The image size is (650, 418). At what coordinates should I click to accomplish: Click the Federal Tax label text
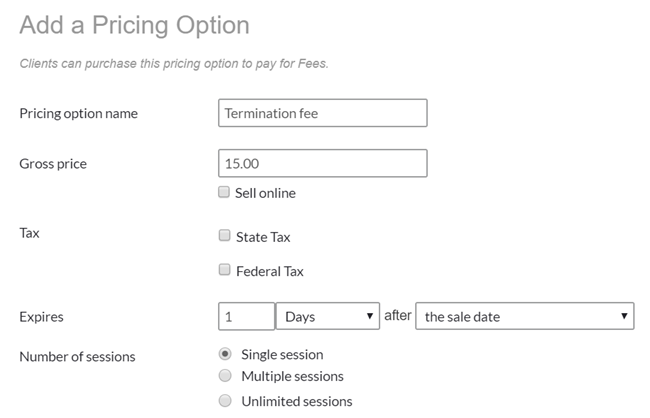click(x=270, y=271)
